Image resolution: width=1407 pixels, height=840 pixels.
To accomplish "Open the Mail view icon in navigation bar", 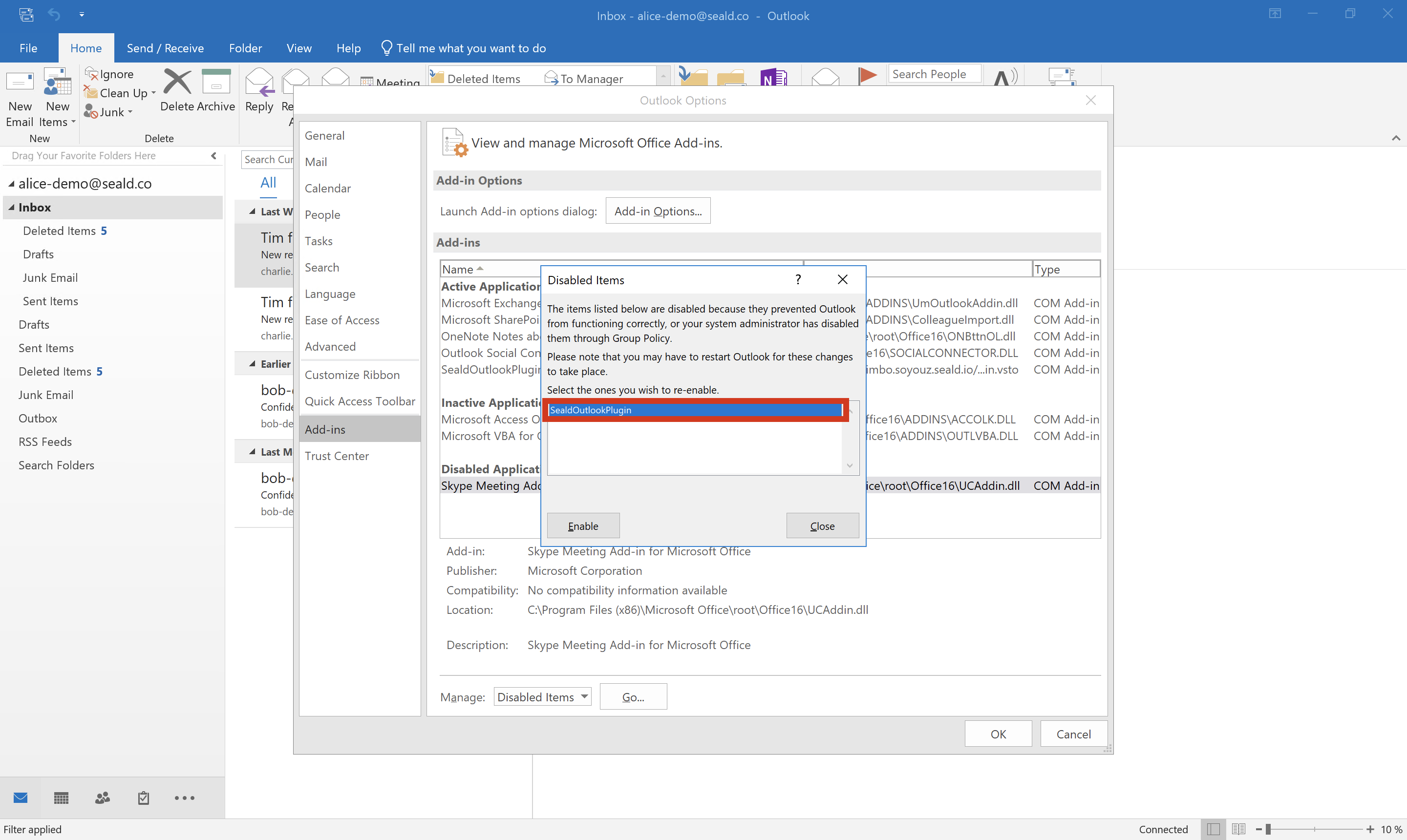I will coord(21,798).
